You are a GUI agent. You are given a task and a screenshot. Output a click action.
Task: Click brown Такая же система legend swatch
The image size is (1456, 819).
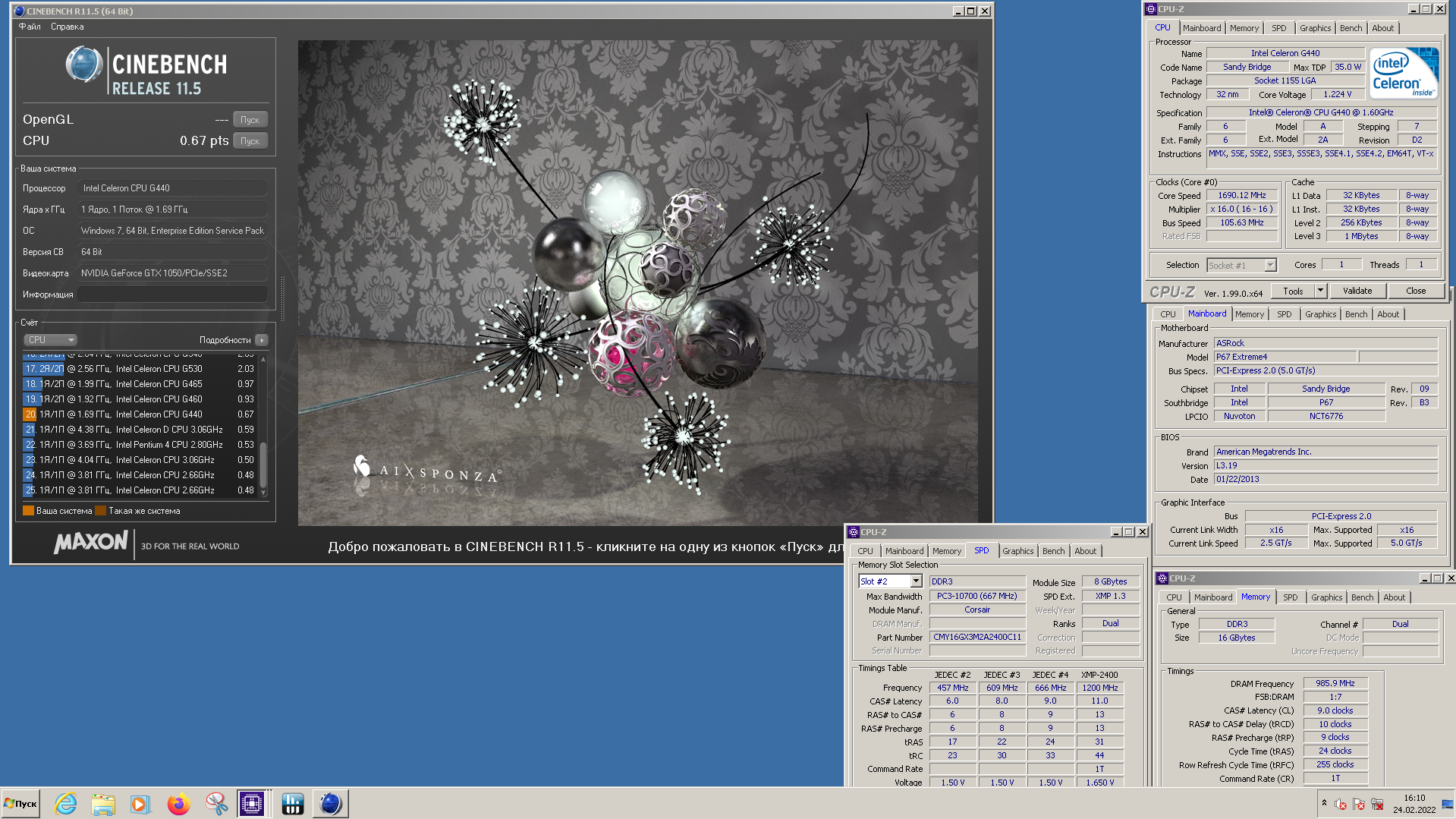click(x=100, y=511)
